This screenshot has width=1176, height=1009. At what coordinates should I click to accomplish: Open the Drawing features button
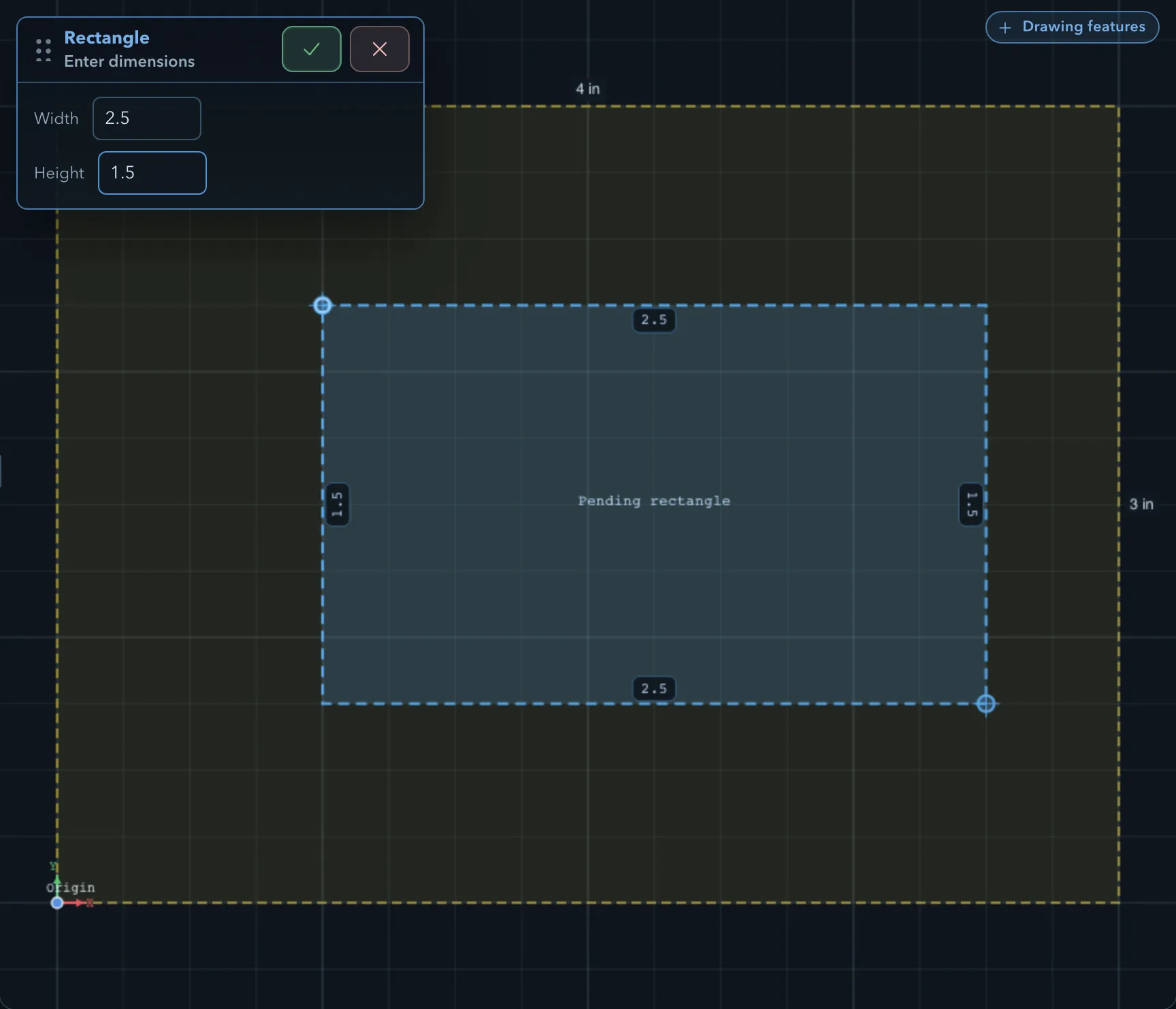1072,27
